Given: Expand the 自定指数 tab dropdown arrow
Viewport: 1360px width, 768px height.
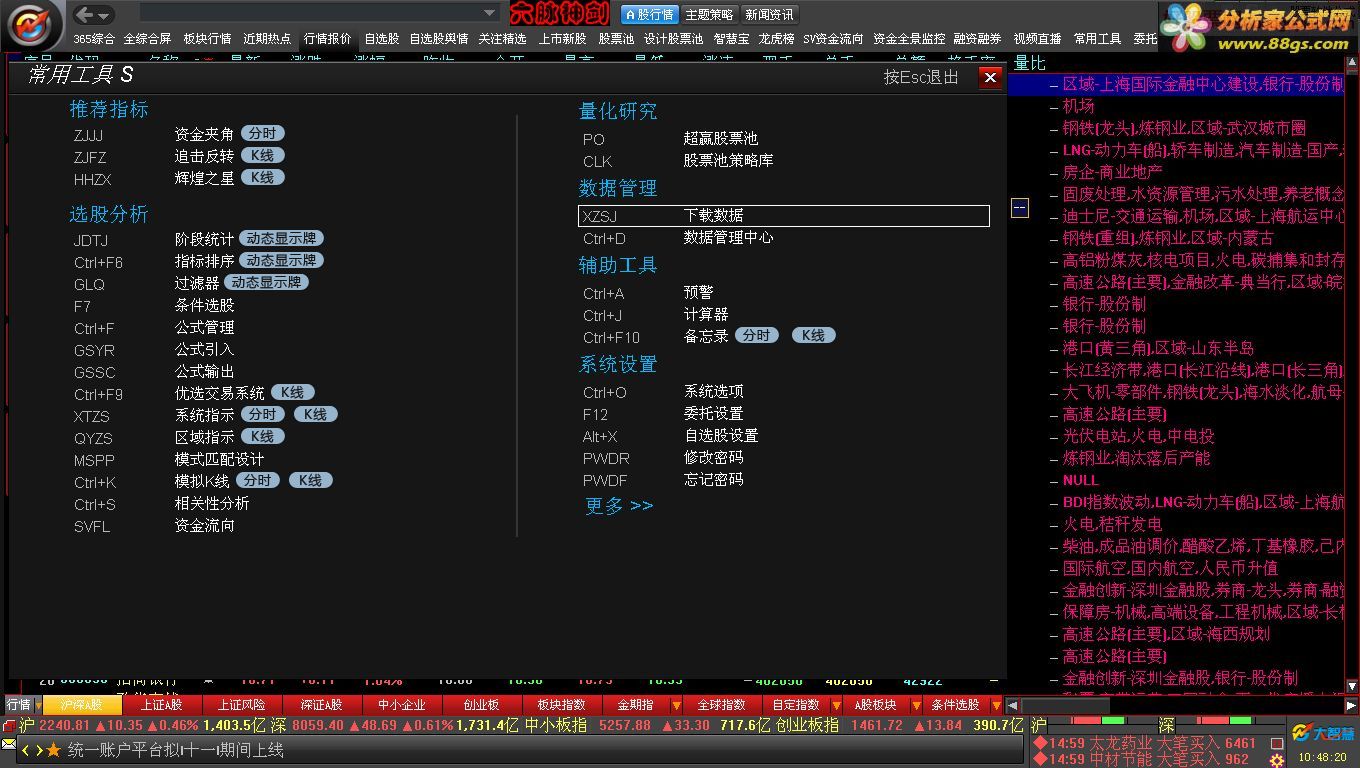Looking at the screenshot, I should (x=836, y=705).
